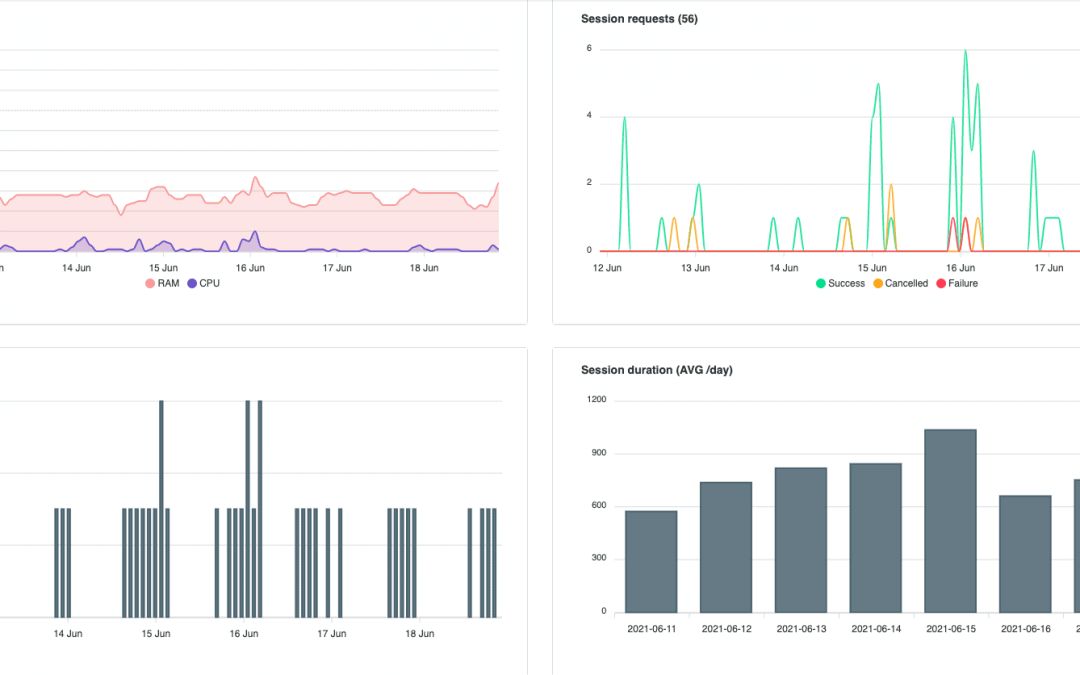Screen dimensions: 1080x675
Task: Click the Success peak of 3 before 17 Jun
Action: [1033, 152]
